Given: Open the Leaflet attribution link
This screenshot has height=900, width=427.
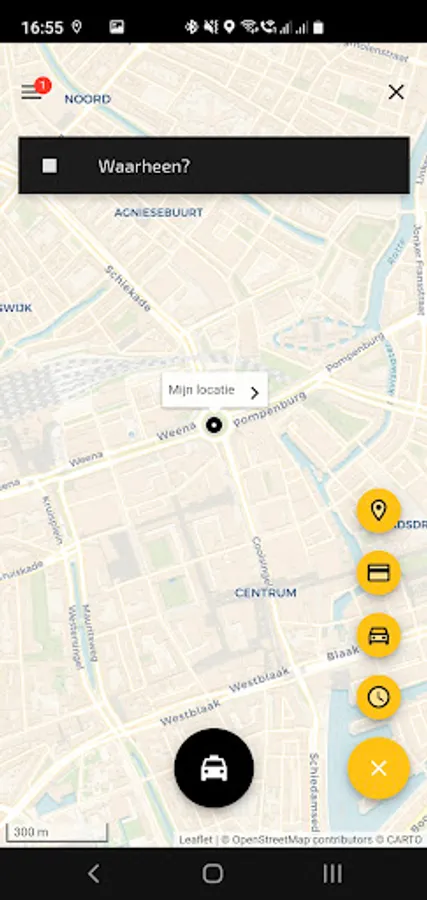Looking at the screenshot, I should pos(196,840).
